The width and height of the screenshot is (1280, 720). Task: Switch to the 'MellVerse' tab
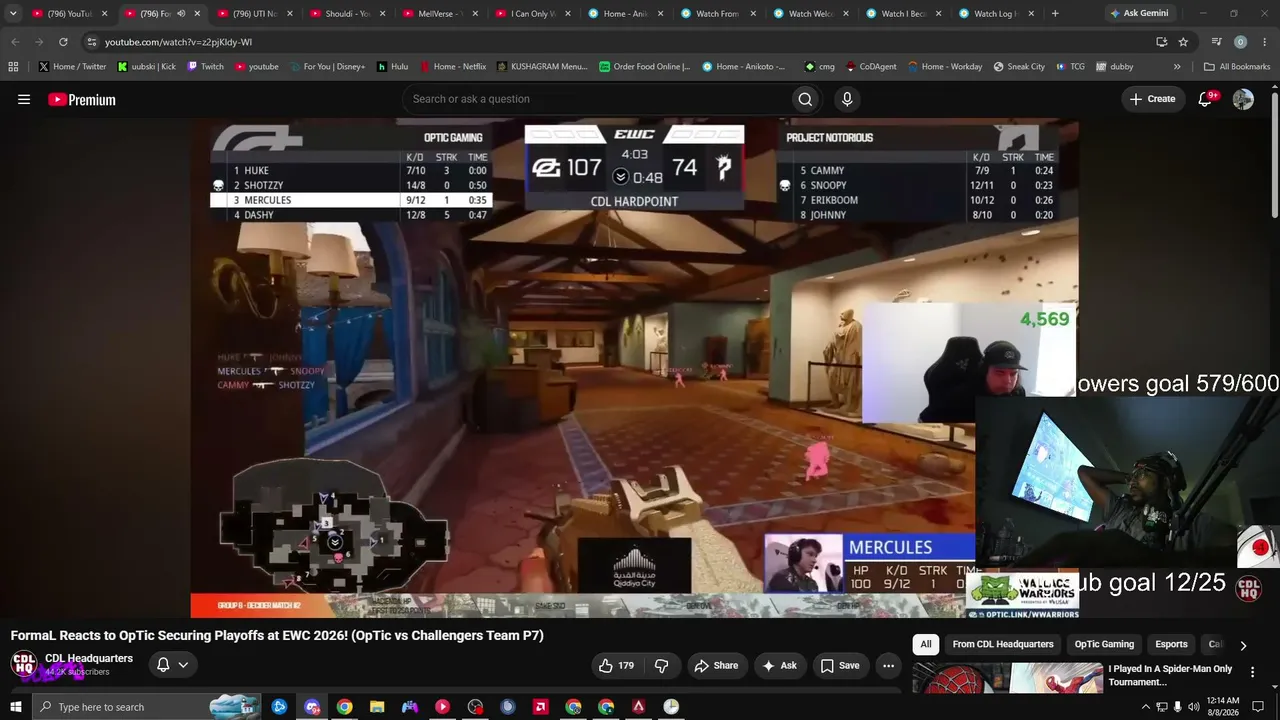click(x=440, y=14)
